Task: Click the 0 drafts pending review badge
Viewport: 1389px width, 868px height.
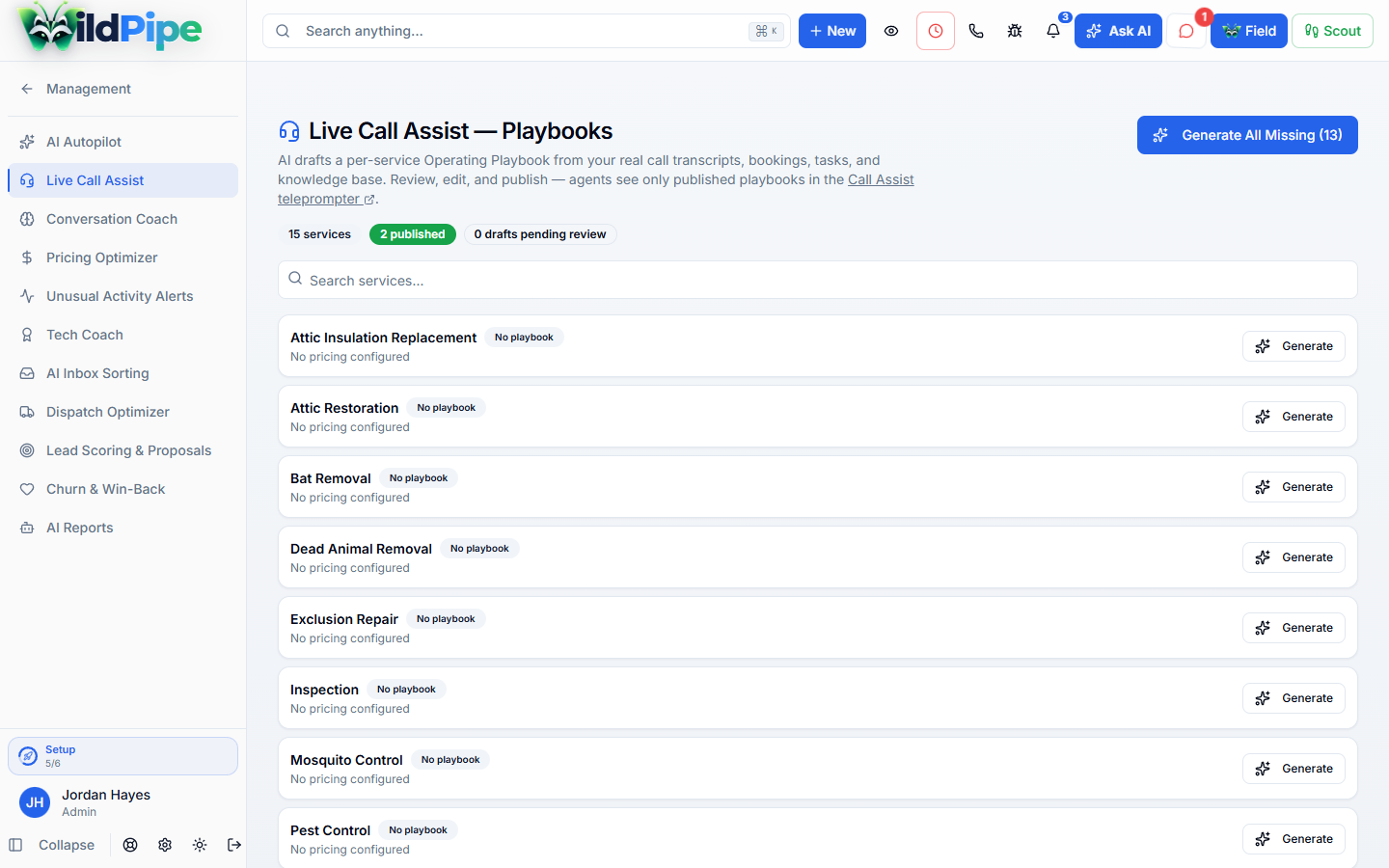Action: click(540, 234)
